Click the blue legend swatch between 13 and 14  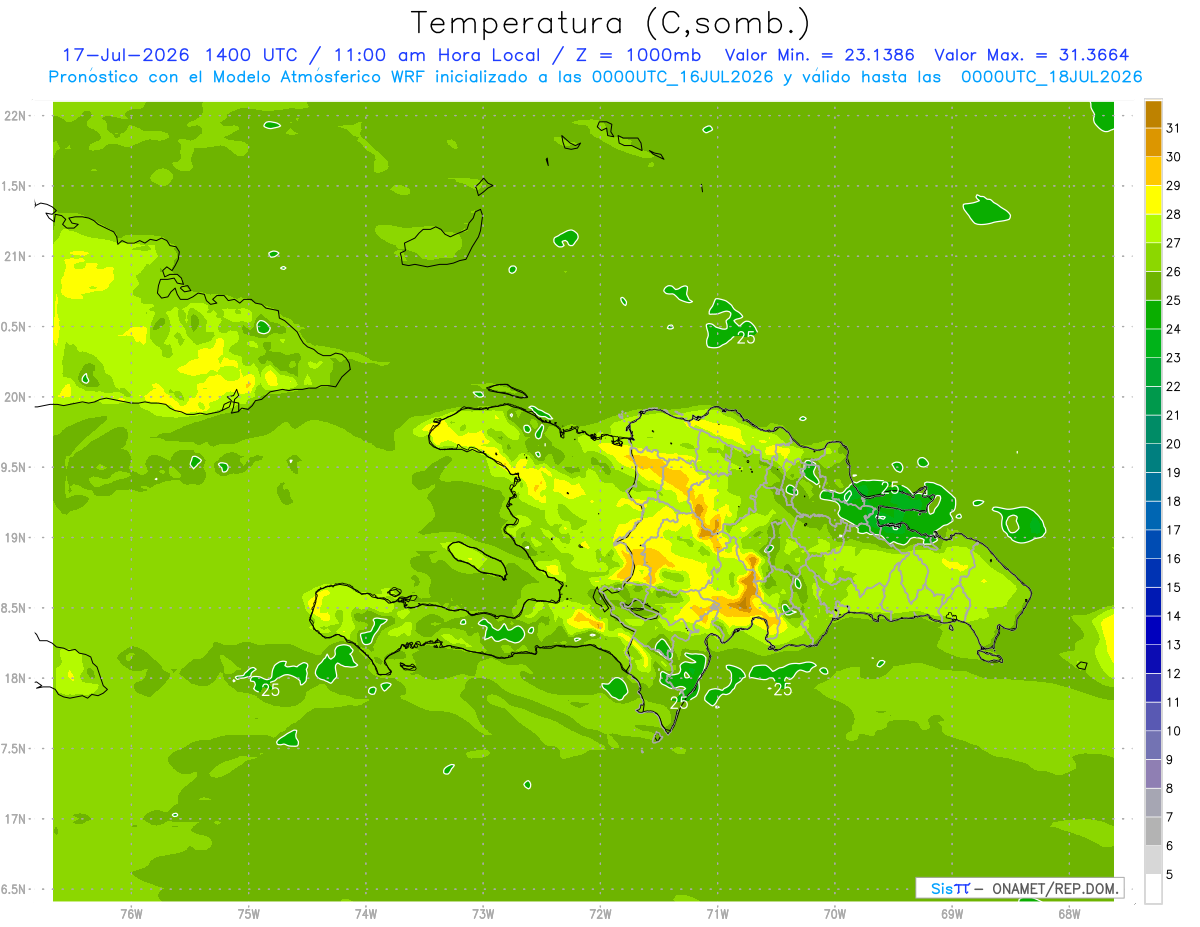coord(1153,630)
